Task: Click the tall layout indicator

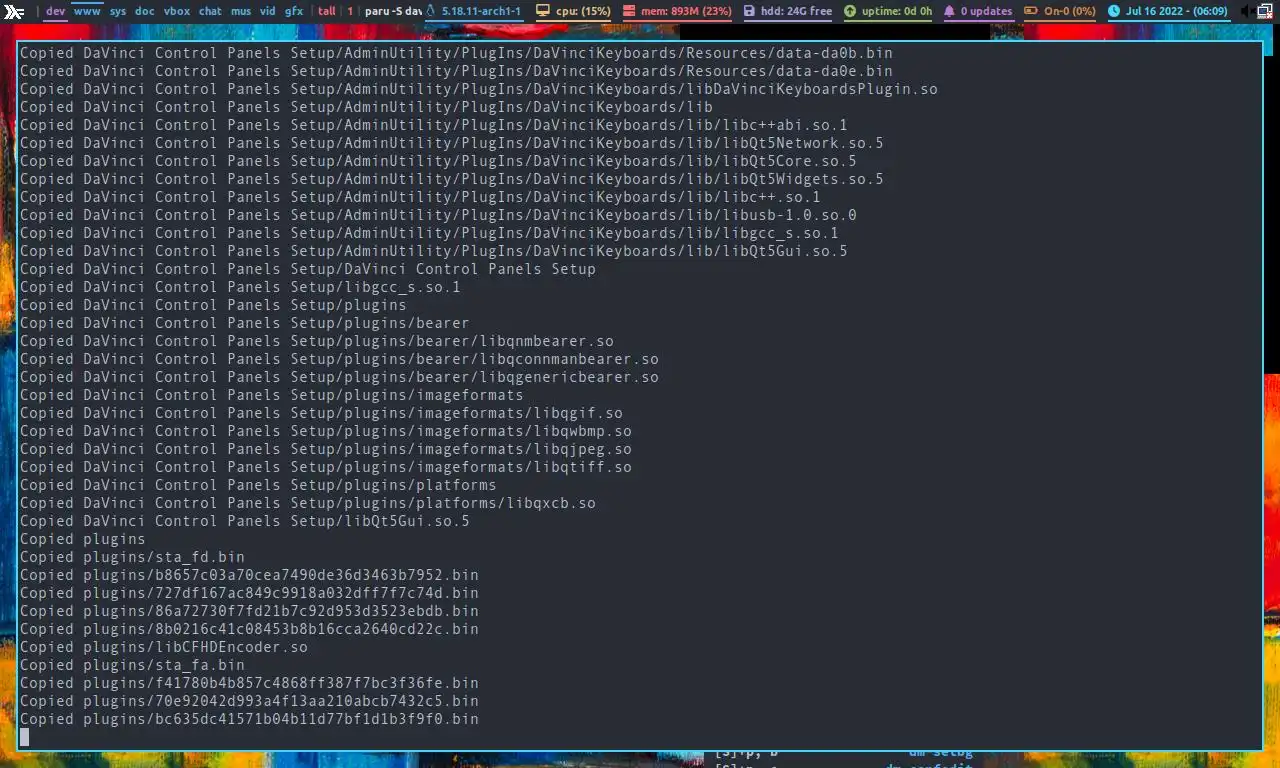Action: click(327, 12)
